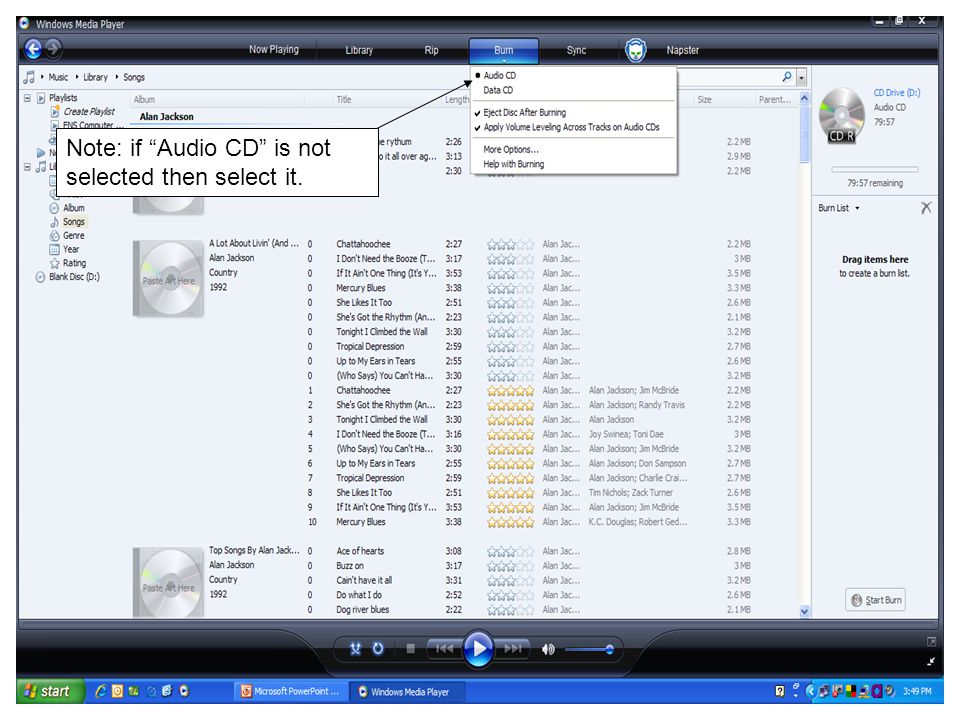Open the Burn tab dropdown arrow
This screenshot has height=720, width=960.
(x=504, y=61)
